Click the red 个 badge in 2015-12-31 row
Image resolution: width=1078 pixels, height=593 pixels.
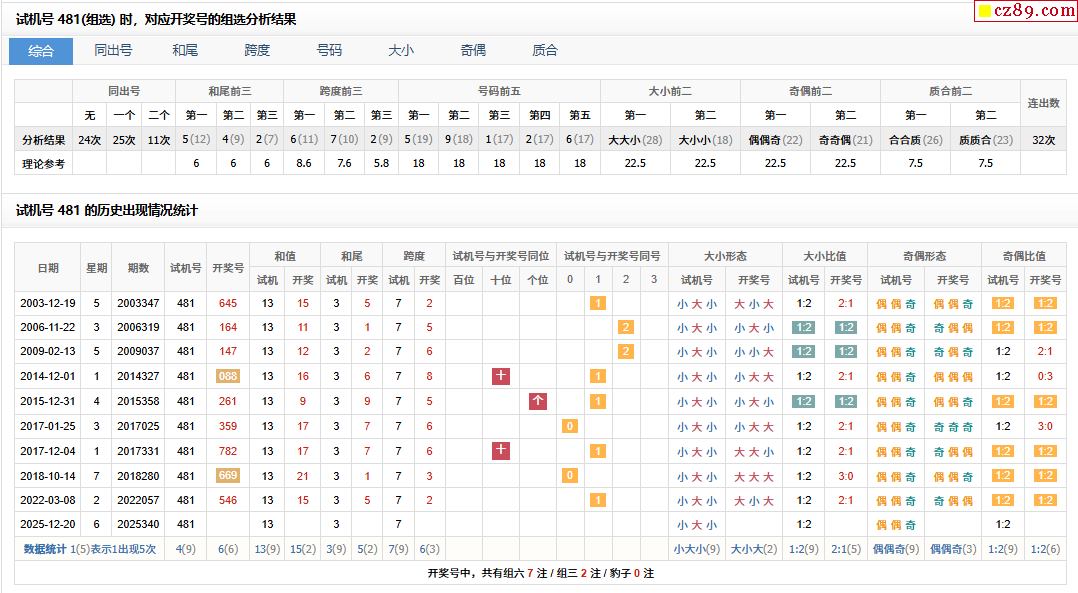click(538, 401)
